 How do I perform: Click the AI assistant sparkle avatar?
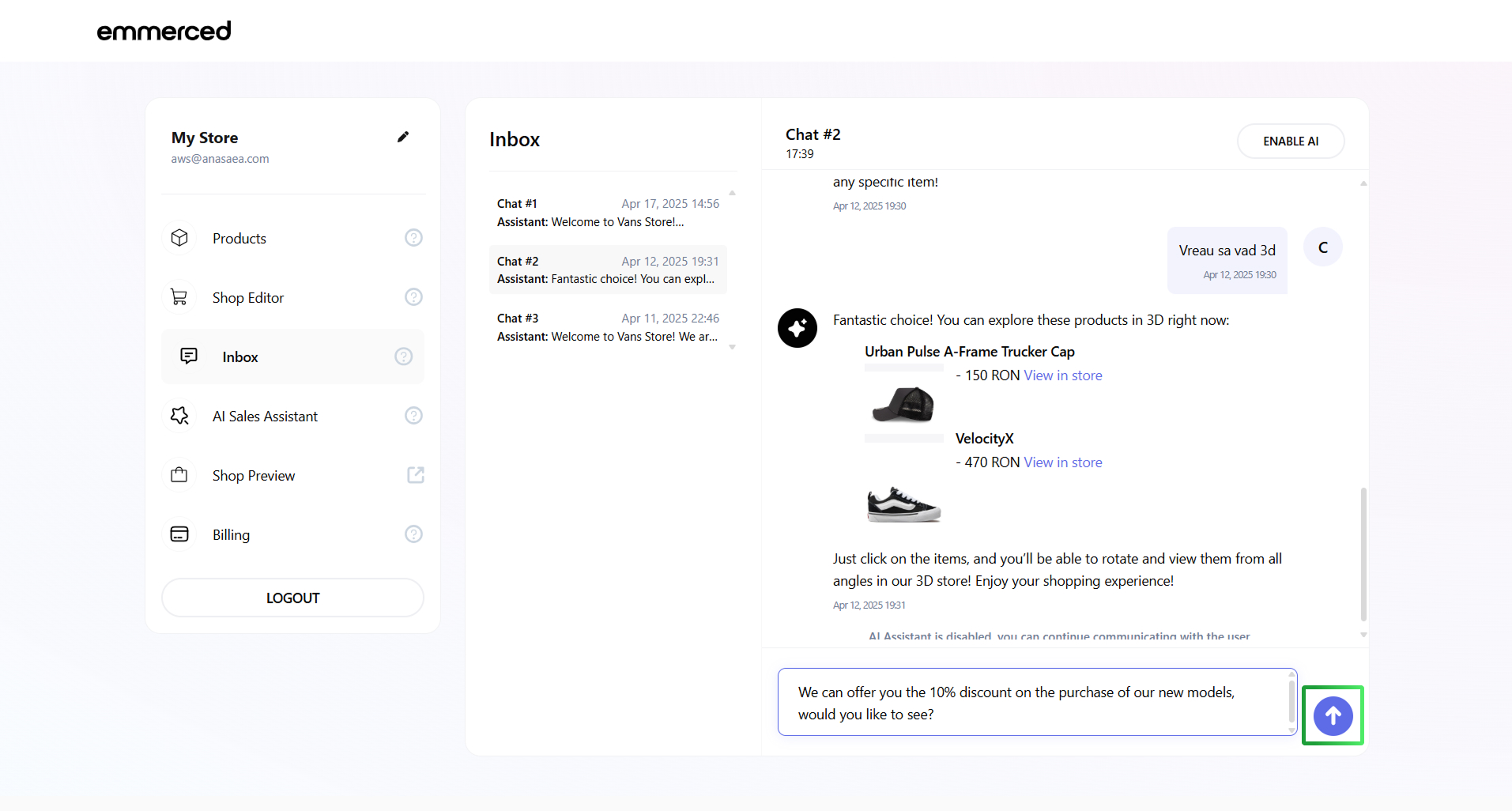(797, 328)
